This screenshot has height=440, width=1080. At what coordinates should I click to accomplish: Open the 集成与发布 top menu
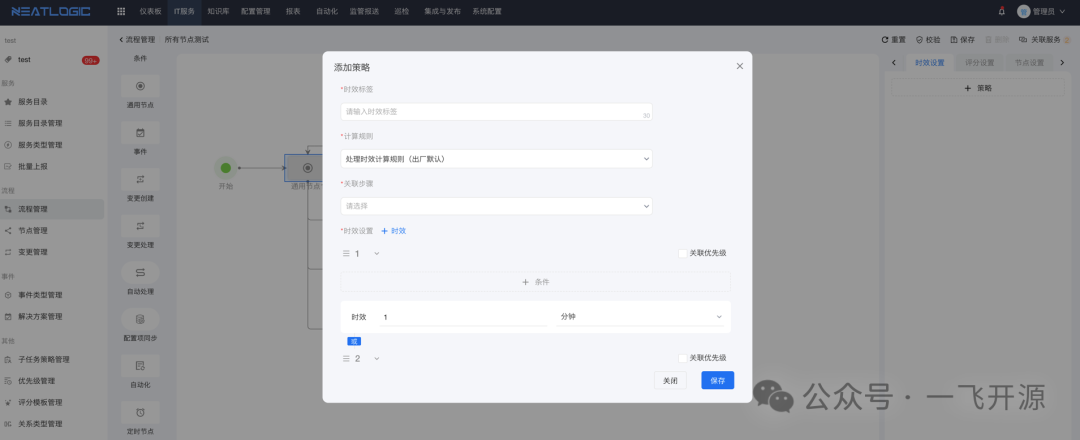pyautogui.click(x=442, y=12)
